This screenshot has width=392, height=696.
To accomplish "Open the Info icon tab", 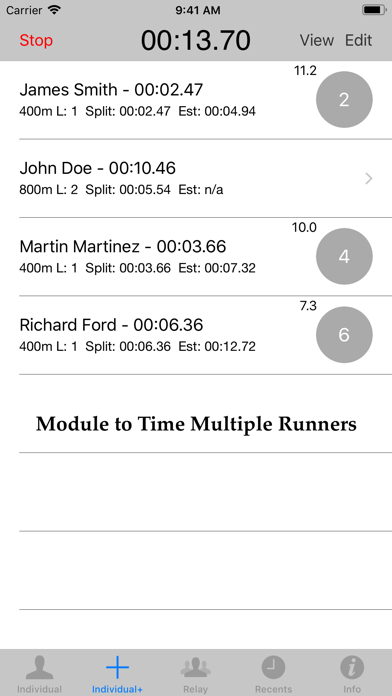I will click(x=352, y=667).
